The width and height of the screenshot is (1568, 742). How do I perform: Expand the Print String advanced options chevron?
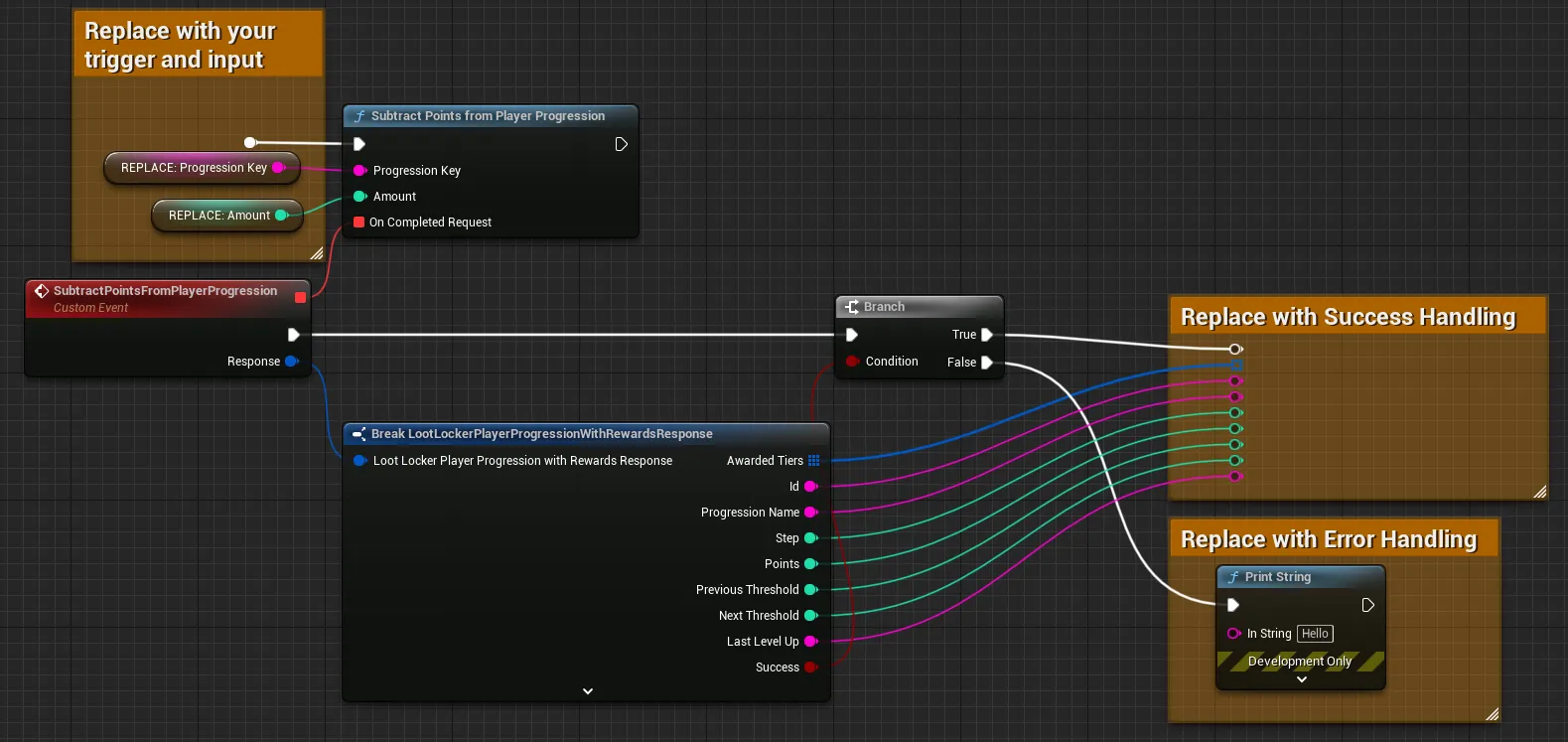1302,680
